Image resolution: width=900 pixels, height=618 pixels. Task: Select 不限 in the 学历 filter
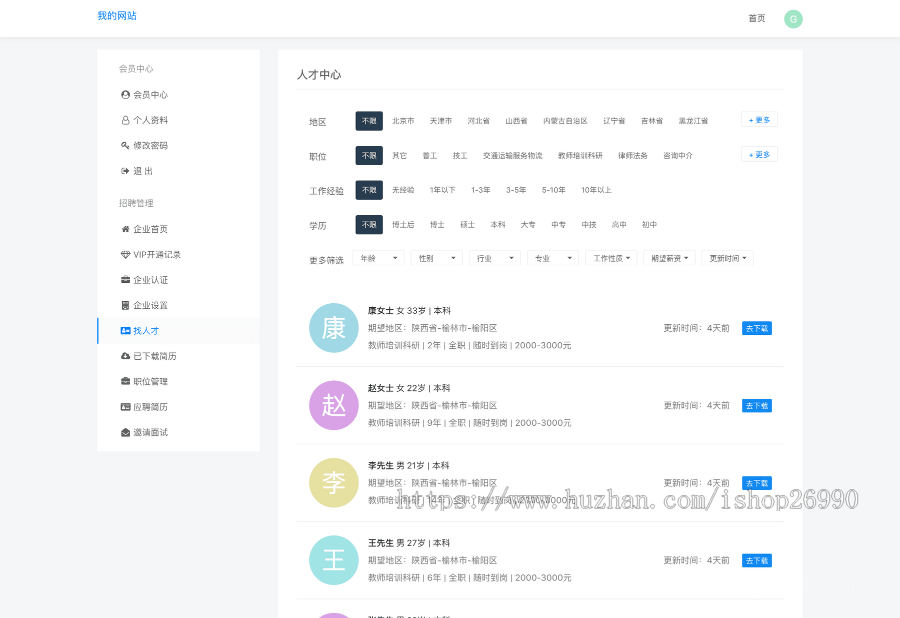pos(369,224)
